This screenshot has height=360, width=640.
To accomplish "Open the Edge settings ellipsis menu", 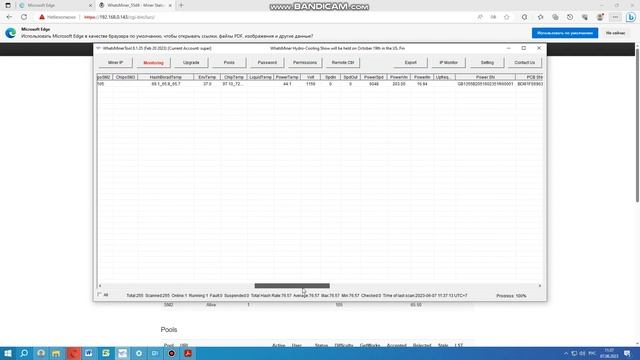I will pyautogui.click(x=615, y=17).
